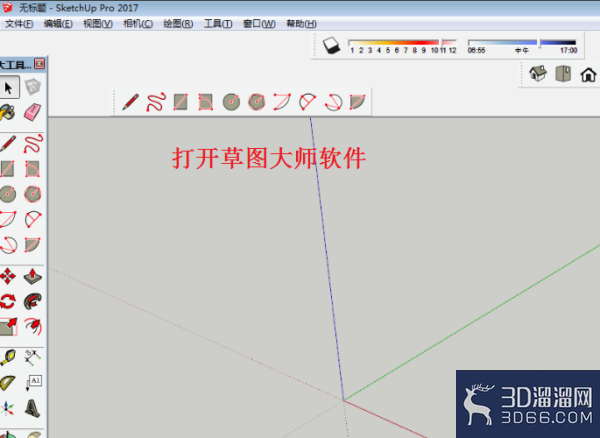The image size is (600, 438).
Task: Switch to the Front view
Action: click(589, 75)
